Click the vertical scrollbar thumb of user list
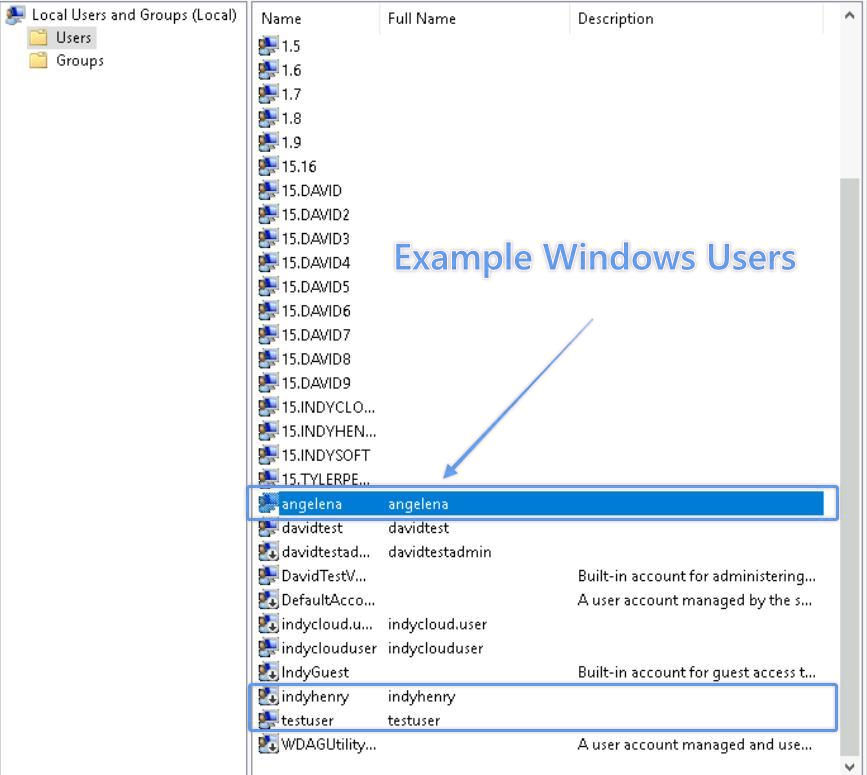867x775 pixels. [850, 467]
